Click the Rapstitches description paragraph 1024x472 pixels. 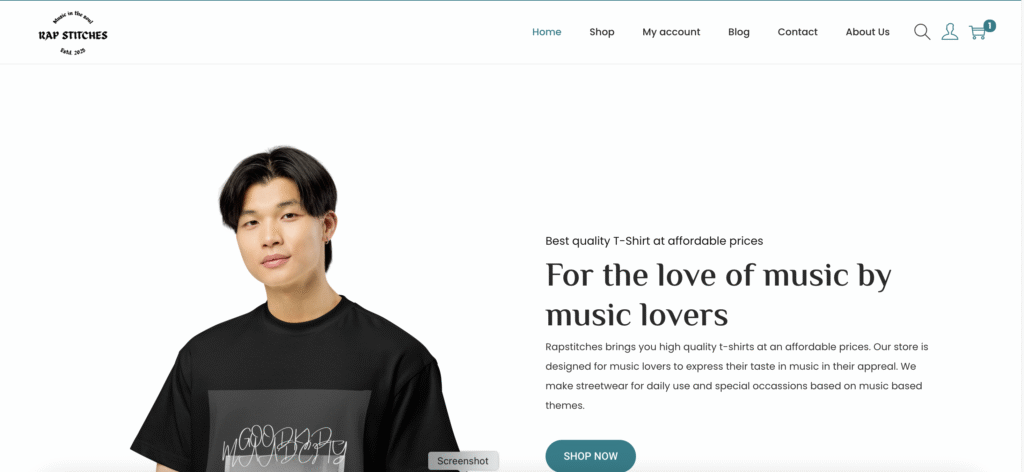[x=737, y=375]
